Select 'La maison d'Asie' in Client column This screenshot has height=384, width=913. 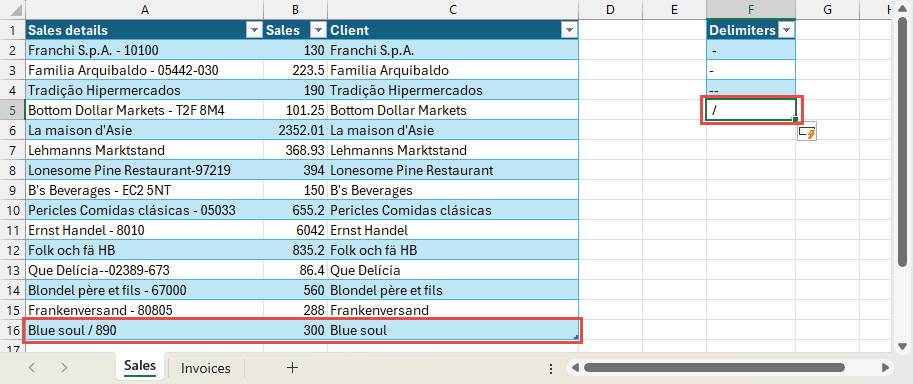453,130
